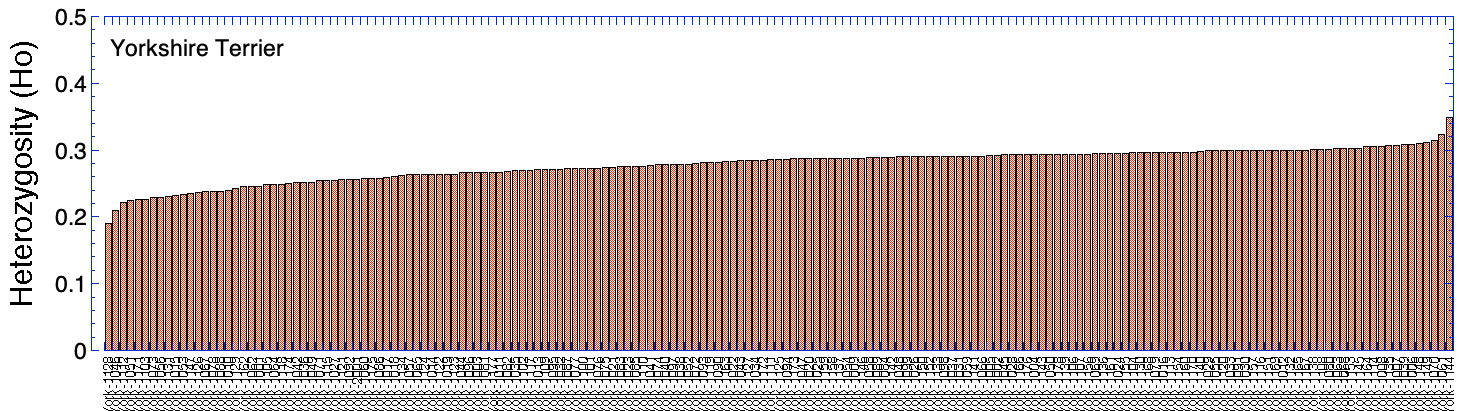Image resolution: width=1465 pixels, height=411 pixels.
Task: Select the shortest bar in the chart
Action: [x=108, y=287]
